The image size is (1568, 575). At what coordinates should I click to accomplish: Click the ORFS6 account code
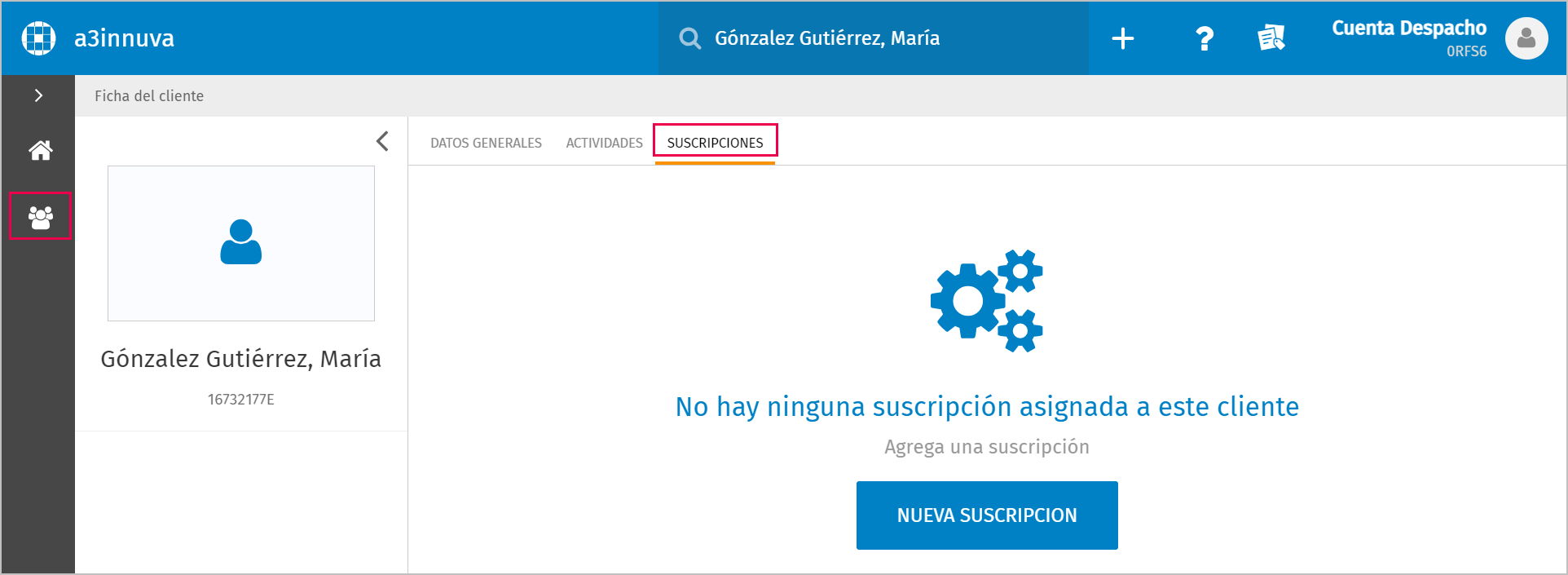pos(1466,51)
